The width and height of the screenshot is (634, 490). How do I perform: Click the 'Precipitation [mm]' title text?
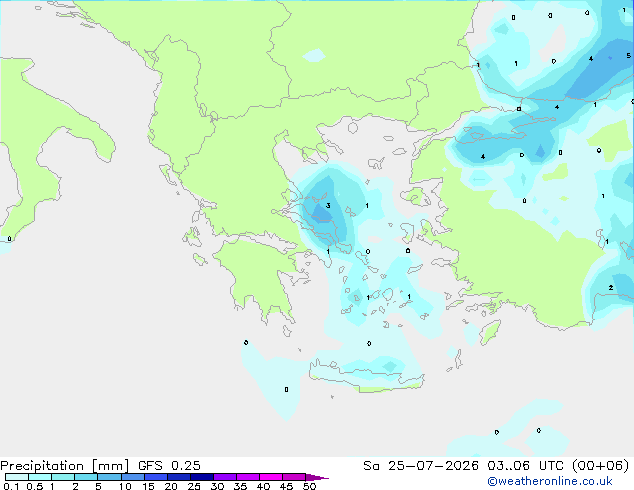[64, 466]
